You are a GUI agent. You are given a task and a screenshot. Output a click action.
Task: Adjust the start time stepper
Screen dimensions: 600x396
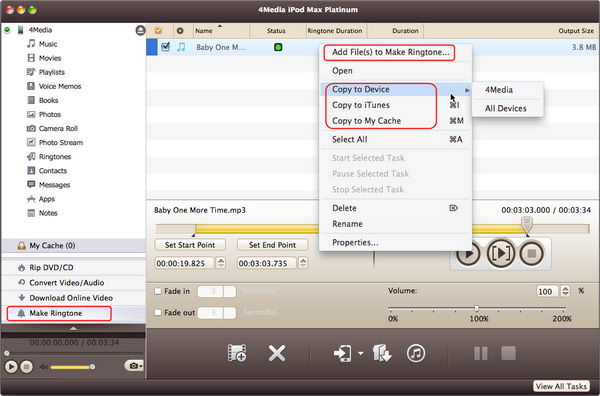click(221, 263)
